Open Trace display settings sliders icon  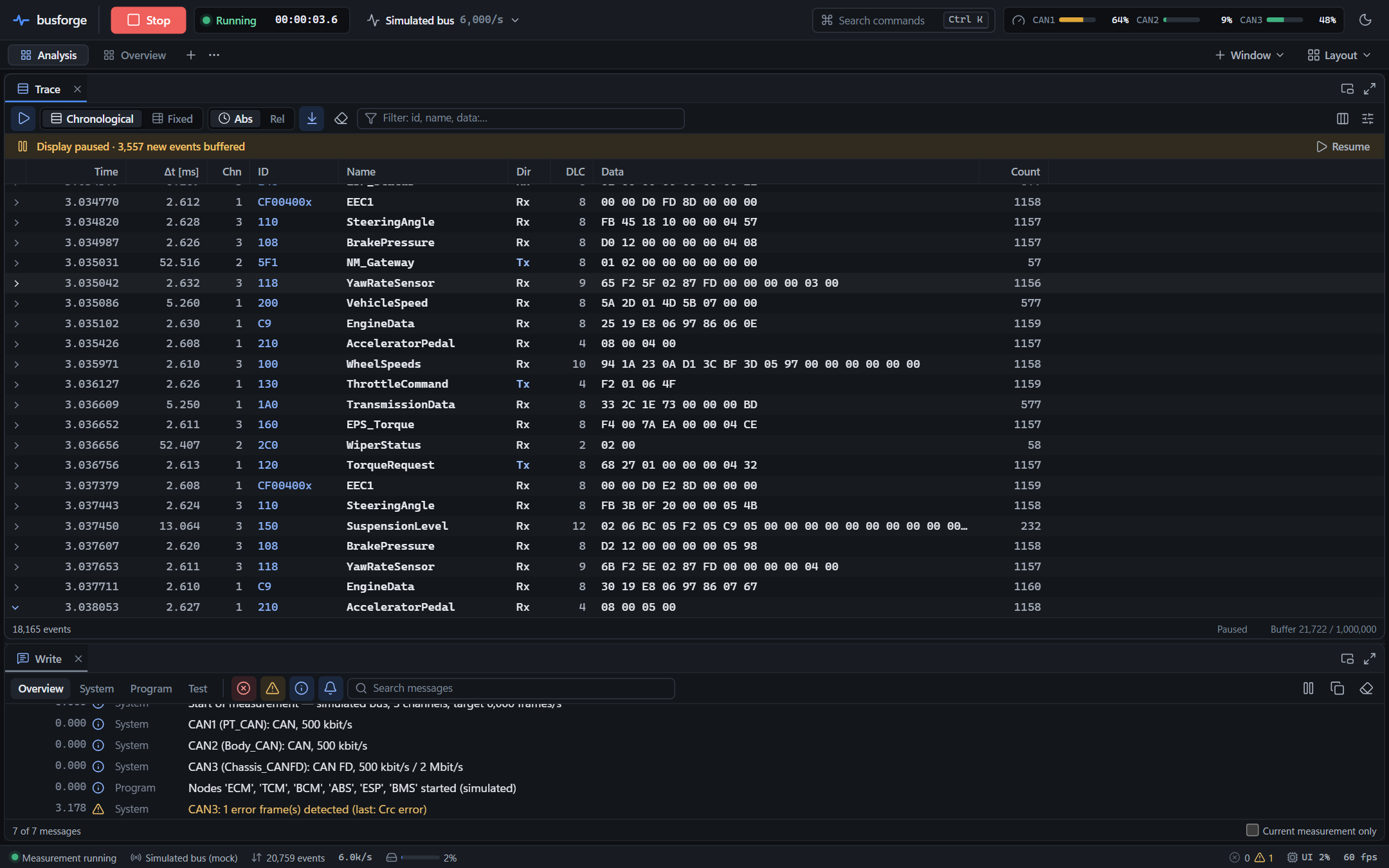pyautogui.click(x=1368, y=118)
